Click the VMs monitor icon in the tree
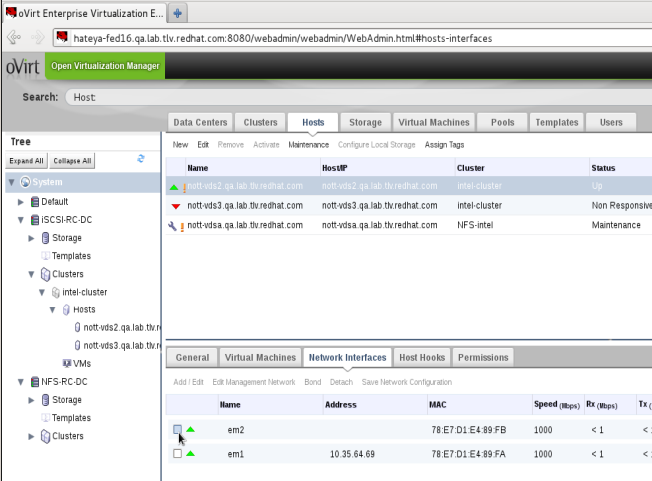Image resolution: width=652 pixels, height=481 pixels. pos(67,363)
